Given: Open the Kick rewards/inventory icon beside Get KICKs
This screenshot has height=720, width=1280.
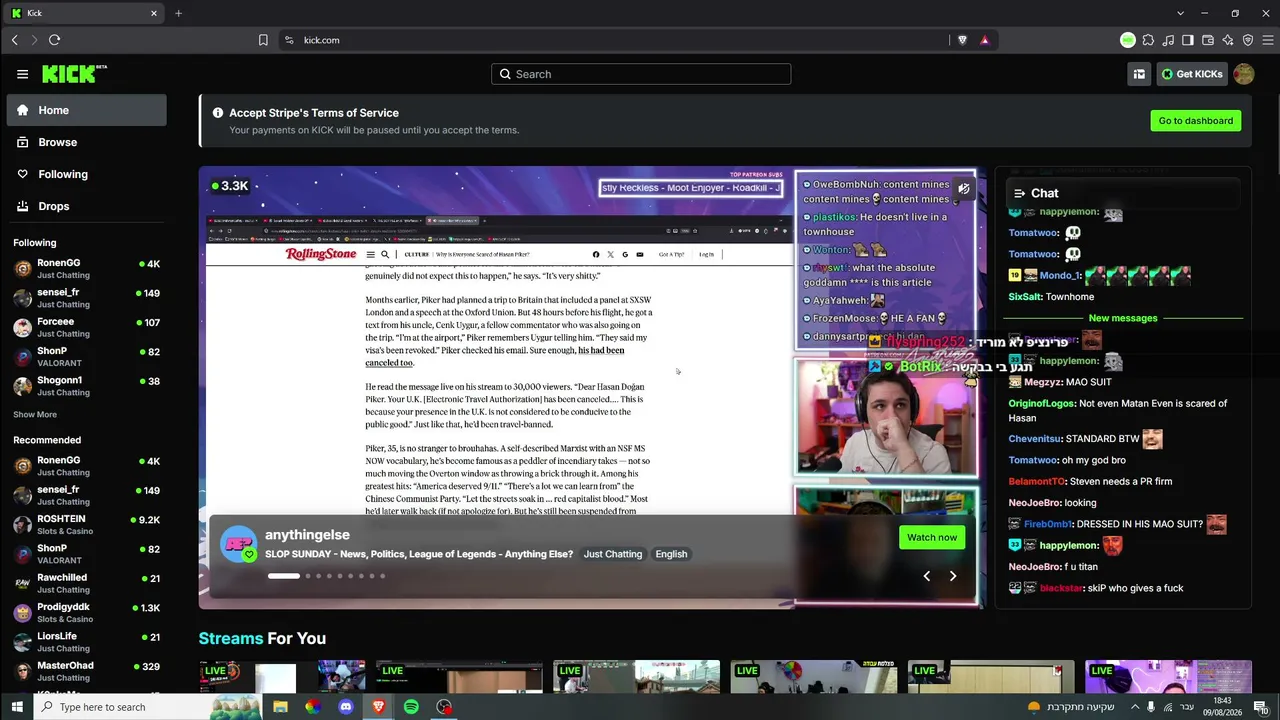Looking at the screenshot, I should [x=1139, y=74].
